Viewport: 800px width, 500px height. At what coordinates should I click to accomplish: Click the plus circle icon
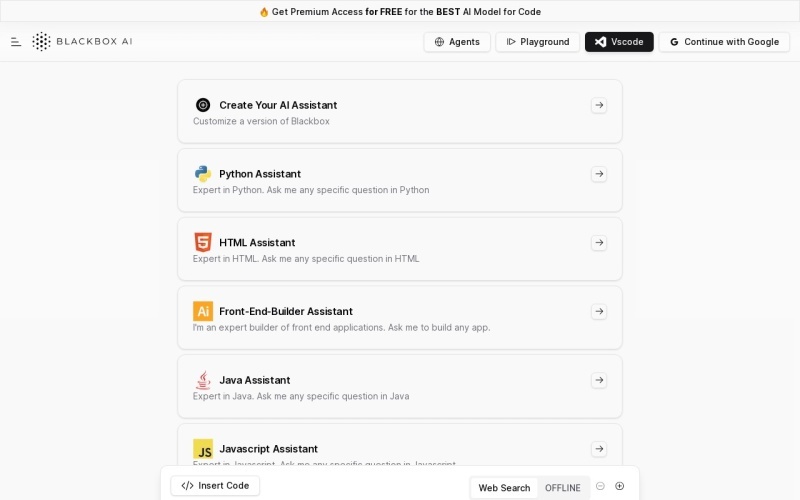[x=619, y=486]
